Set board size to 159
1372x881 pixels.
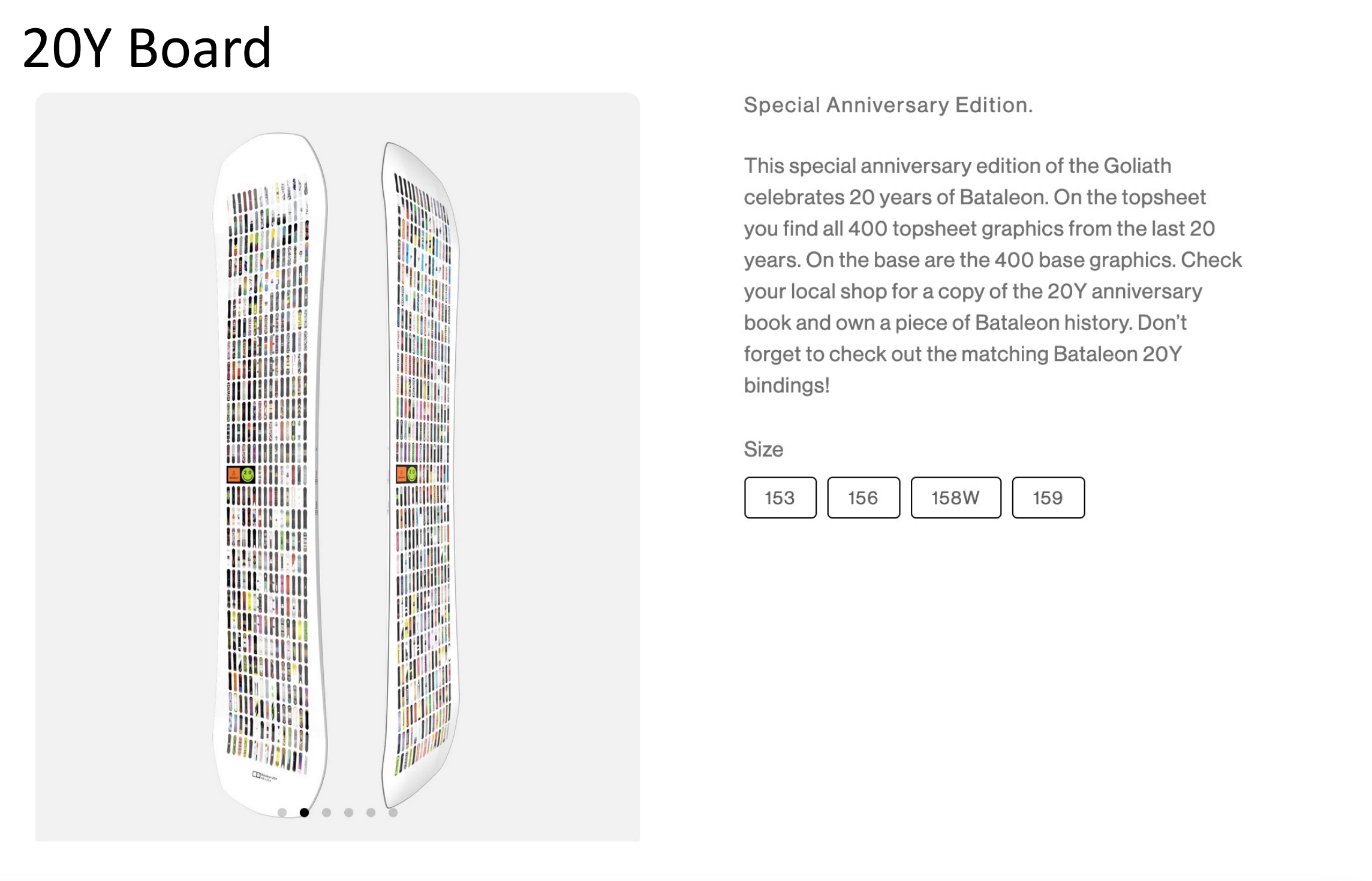[1048, 497]
